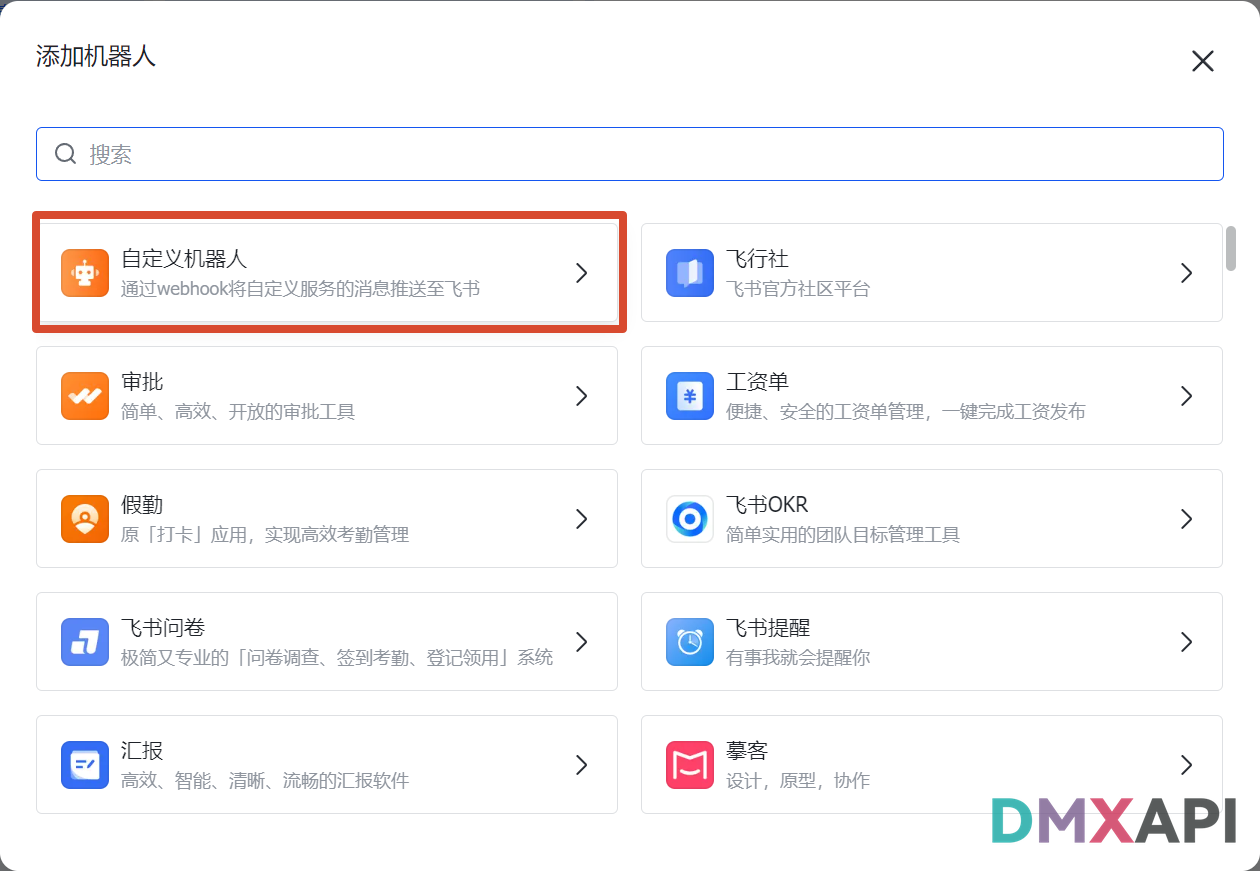Expand the 摹客 chevron arrow
1260x871 pixels.
click(1187, 765)
